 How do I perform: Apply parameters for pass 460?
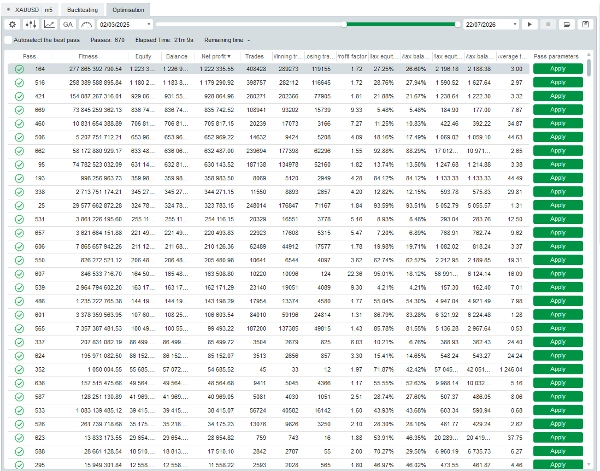(x=558, y=124)
